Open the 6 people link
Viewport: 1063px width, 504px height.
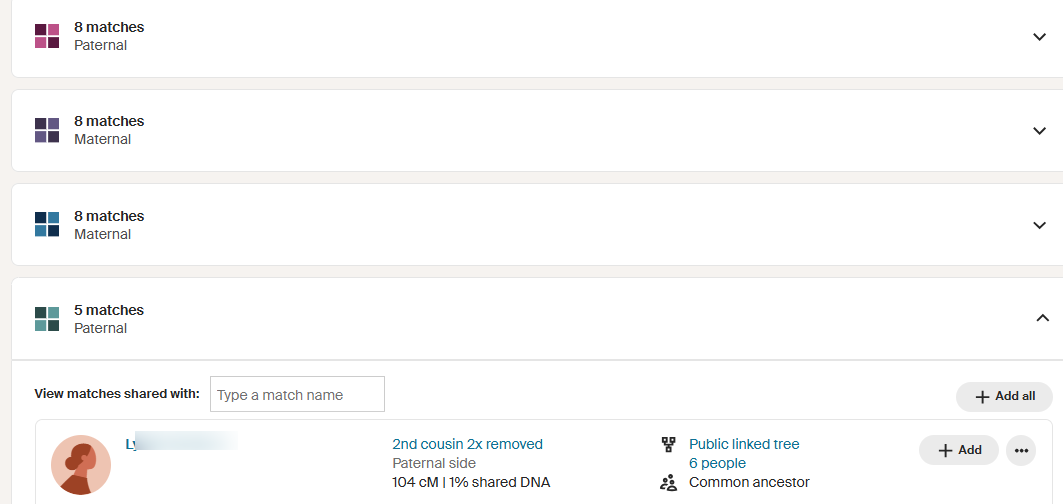pyautogui.click(x=717, y=463)
